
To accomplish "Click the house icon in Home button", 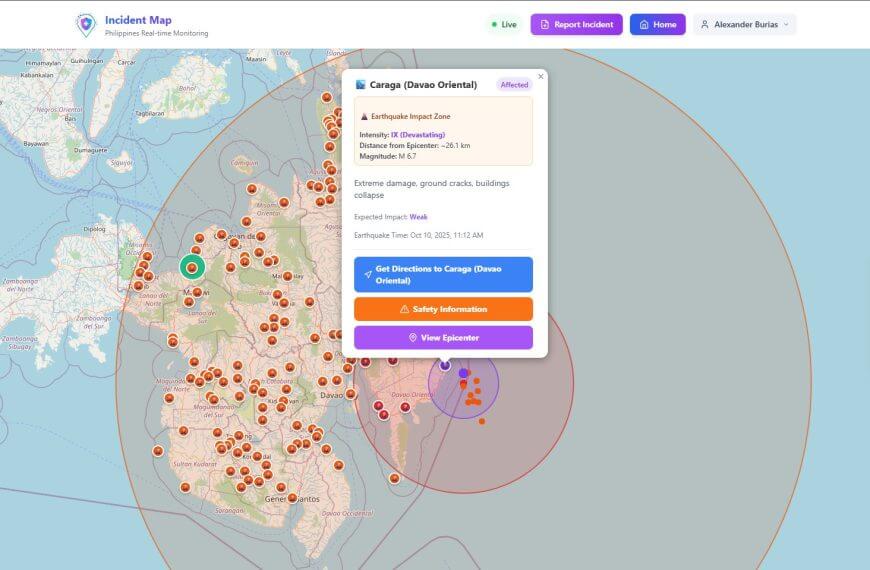I will tap(644, 25).
